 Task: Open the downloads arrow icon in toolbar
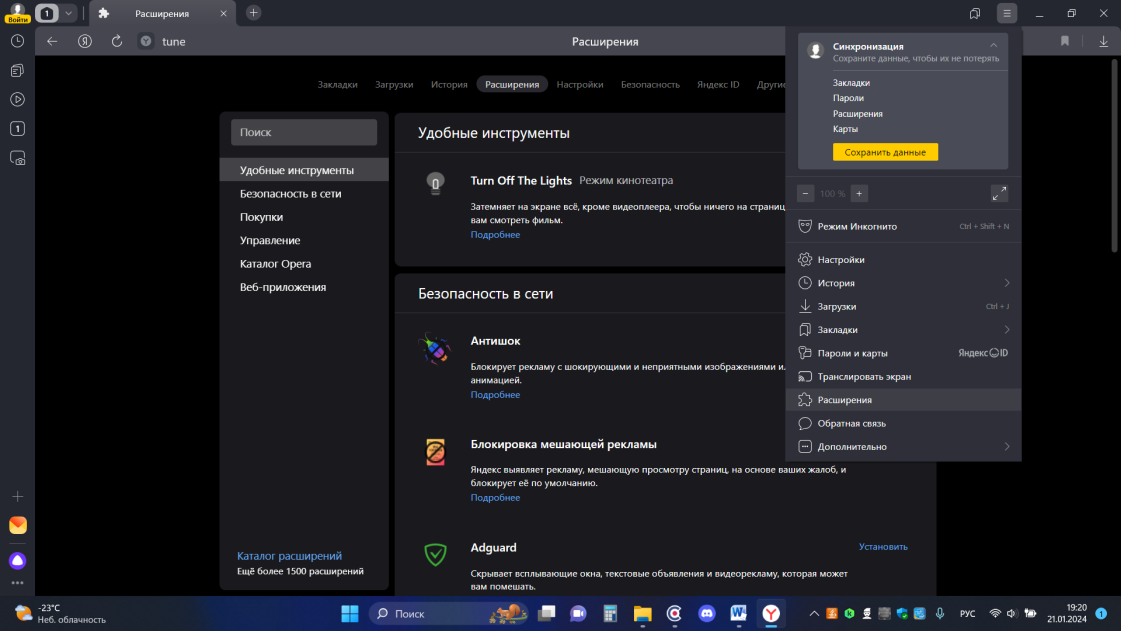point(1103,41)
